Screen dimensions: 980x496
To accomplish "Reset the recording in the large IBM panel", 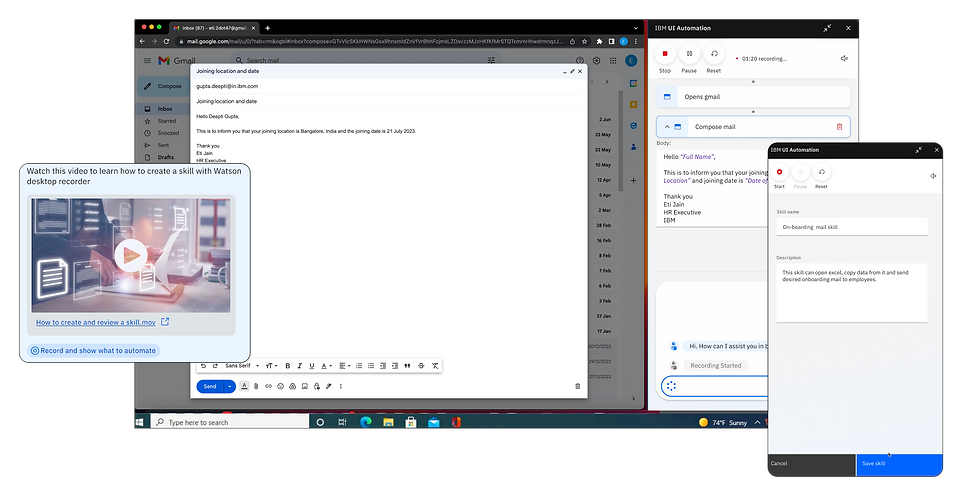I will [714, 54].
